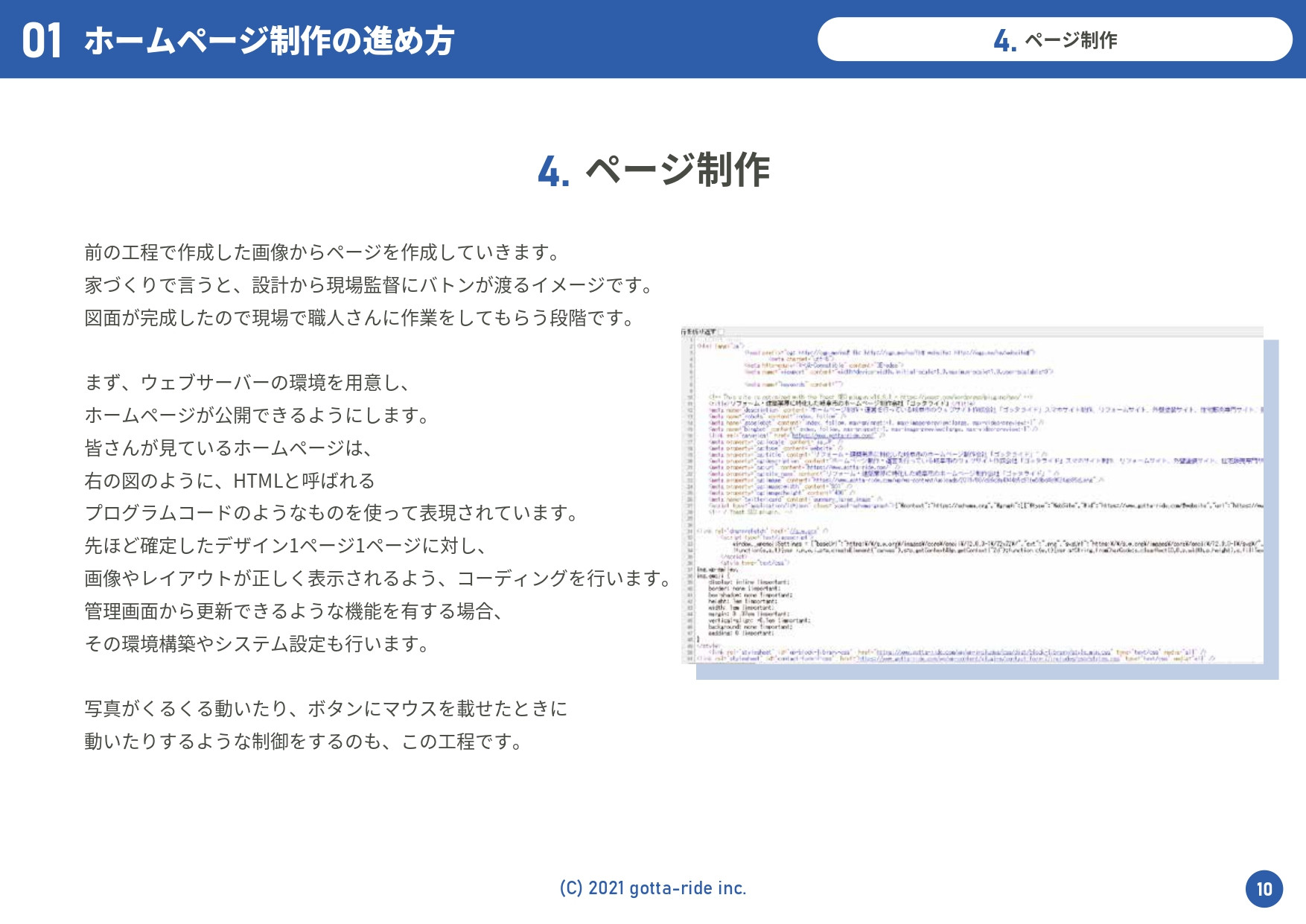1306x924 pixels.
Task: Toggle the 行を折り返す checkbox above the code
Action: coord(721,332)
